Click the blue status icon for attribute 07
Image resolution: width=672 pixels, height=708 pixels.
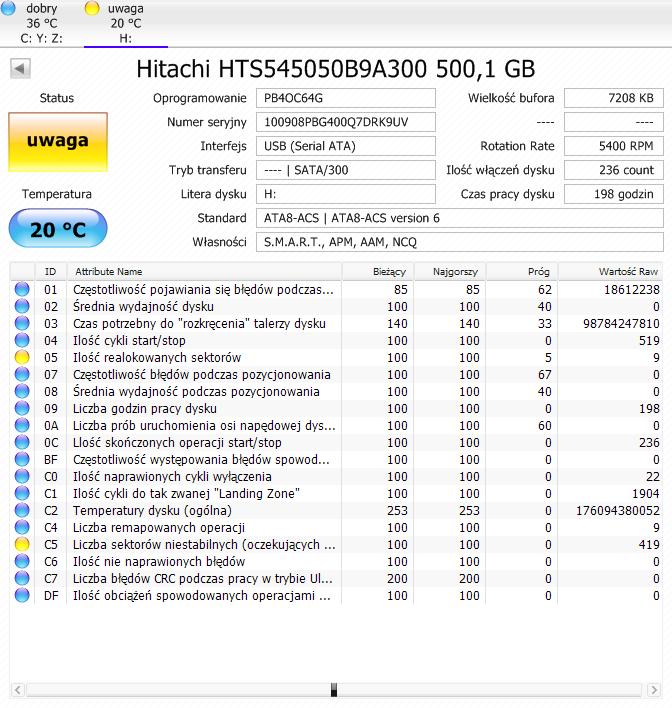[22, 374]
